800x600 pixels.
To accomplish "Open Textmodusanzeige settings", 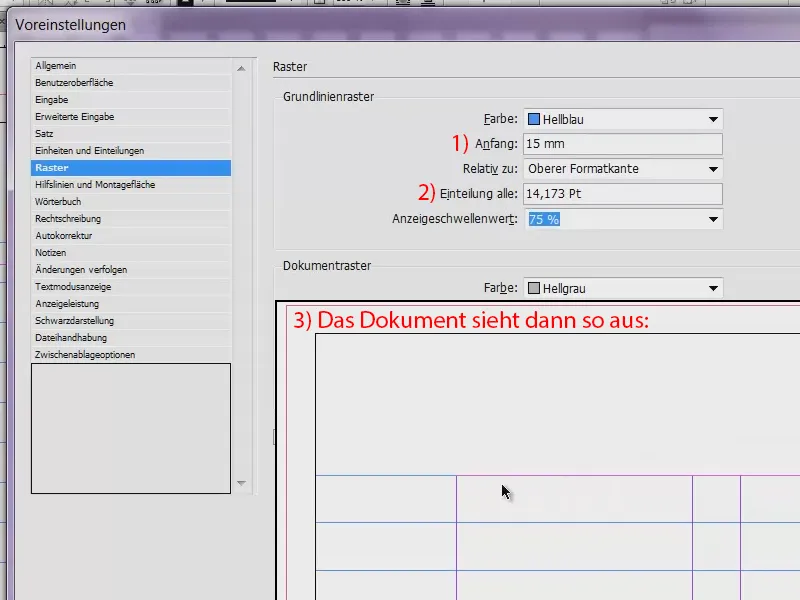I will coord(131,287).
